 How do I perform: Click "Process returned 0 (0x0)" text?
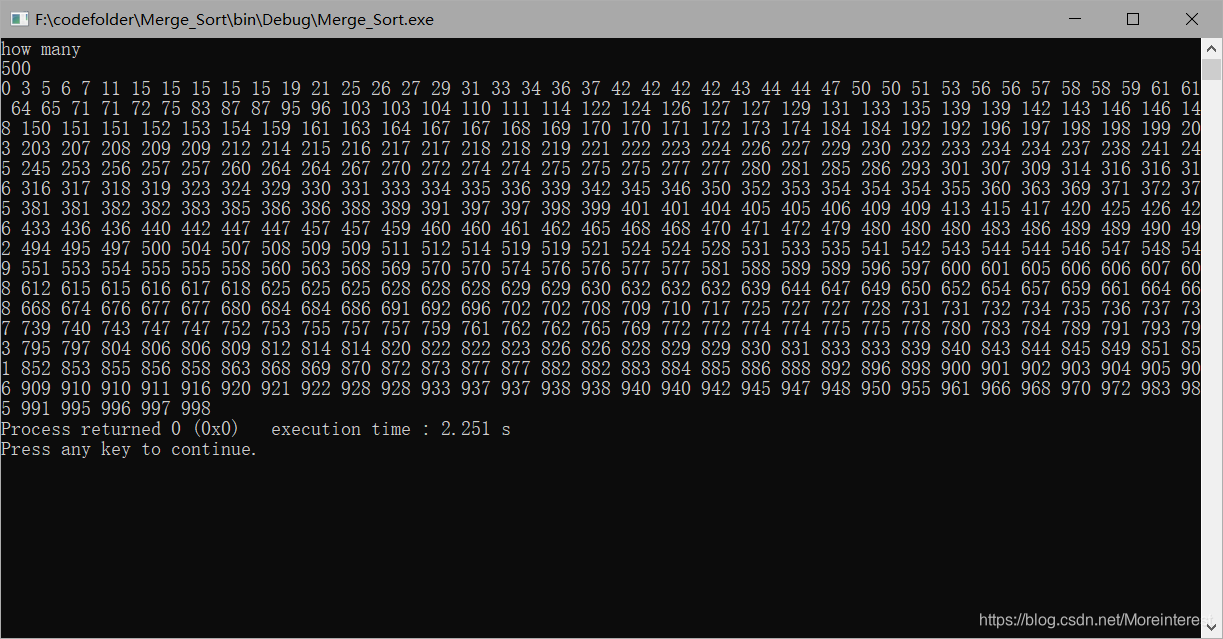point(120,429)
